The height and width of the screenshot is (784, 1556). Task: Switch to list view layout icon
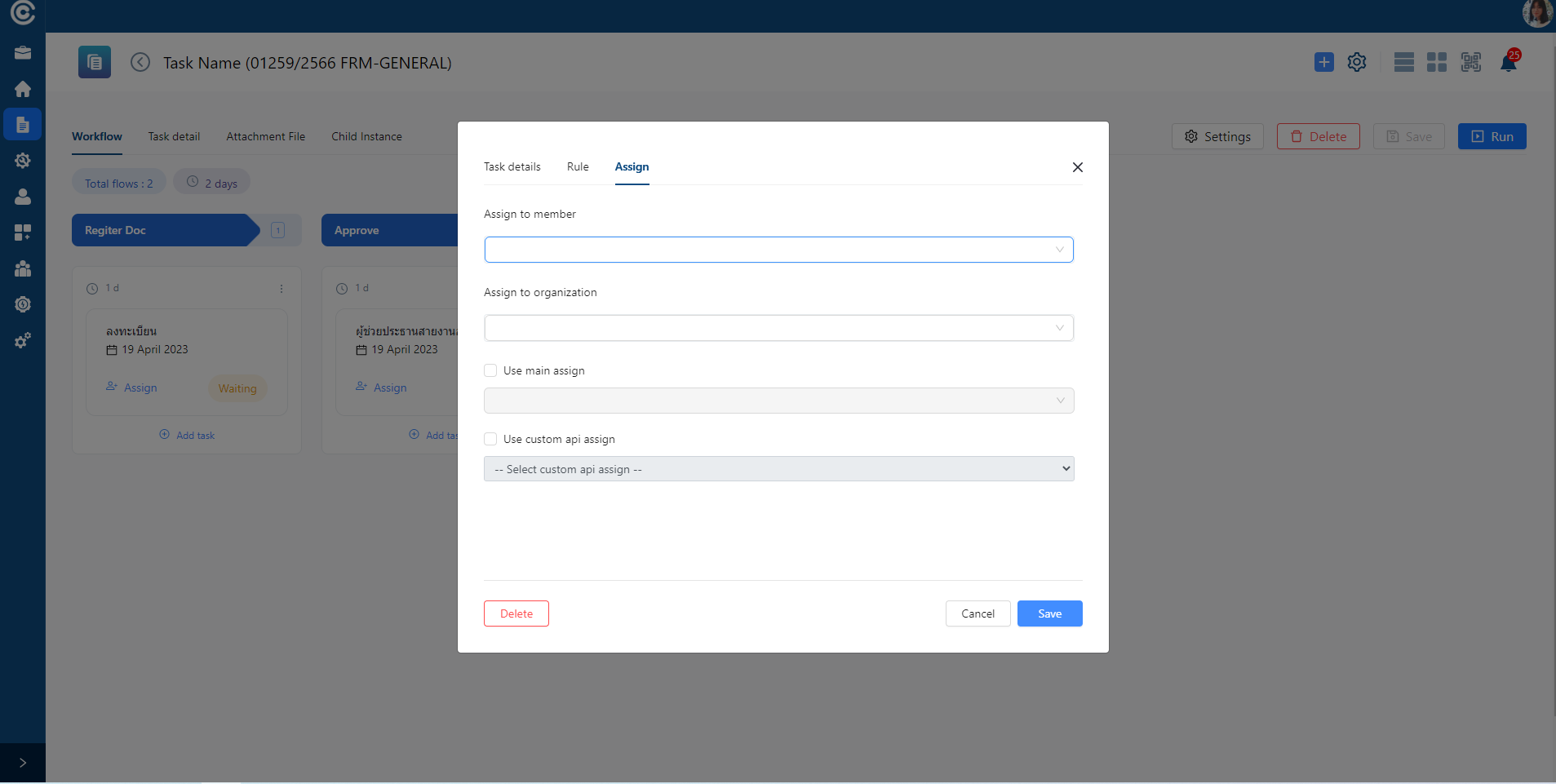pyautogui.click(x=1403, y=62)
